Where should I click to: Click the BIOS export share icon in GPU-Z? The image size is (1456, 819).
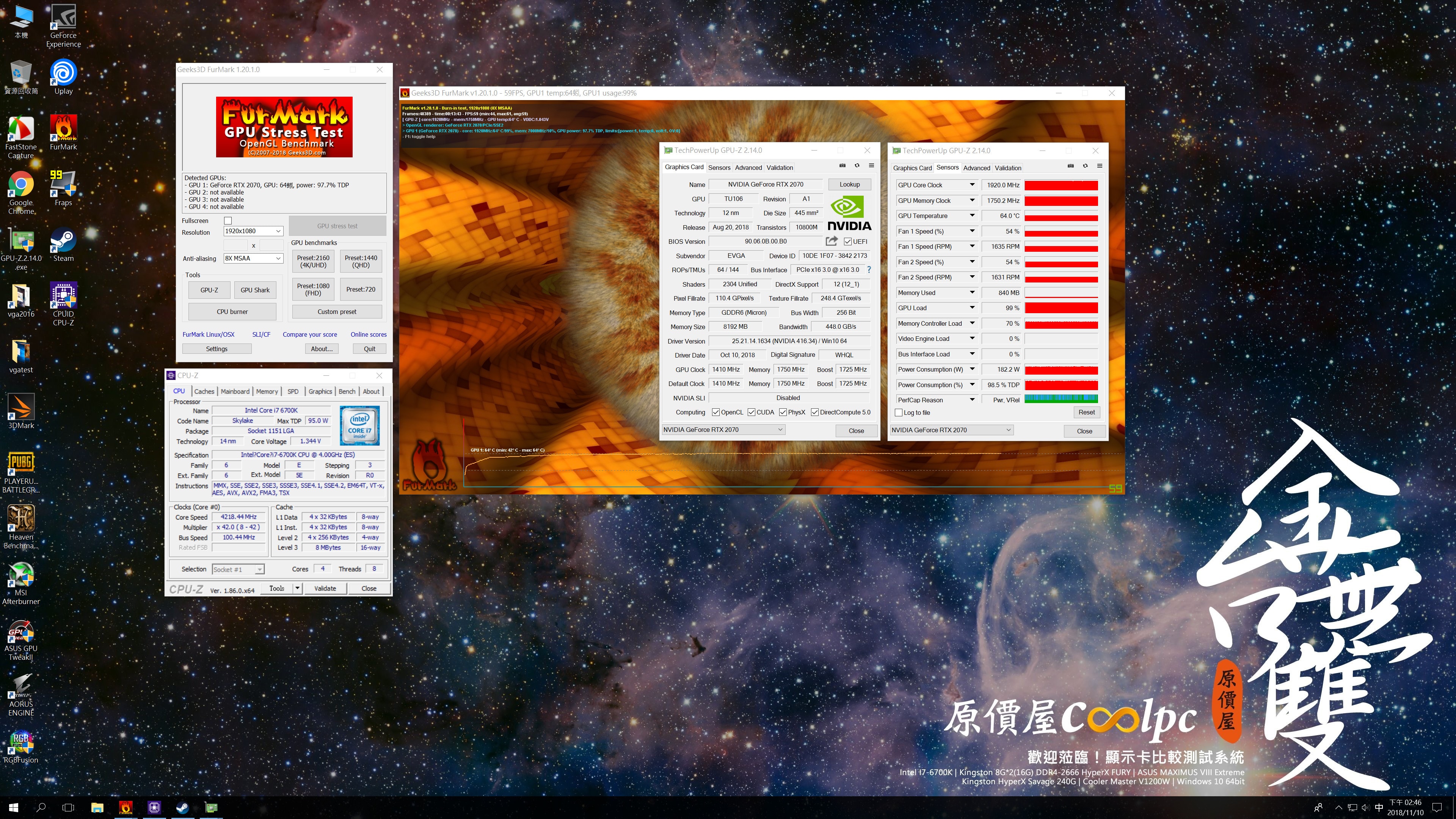(x=832, y=242)
